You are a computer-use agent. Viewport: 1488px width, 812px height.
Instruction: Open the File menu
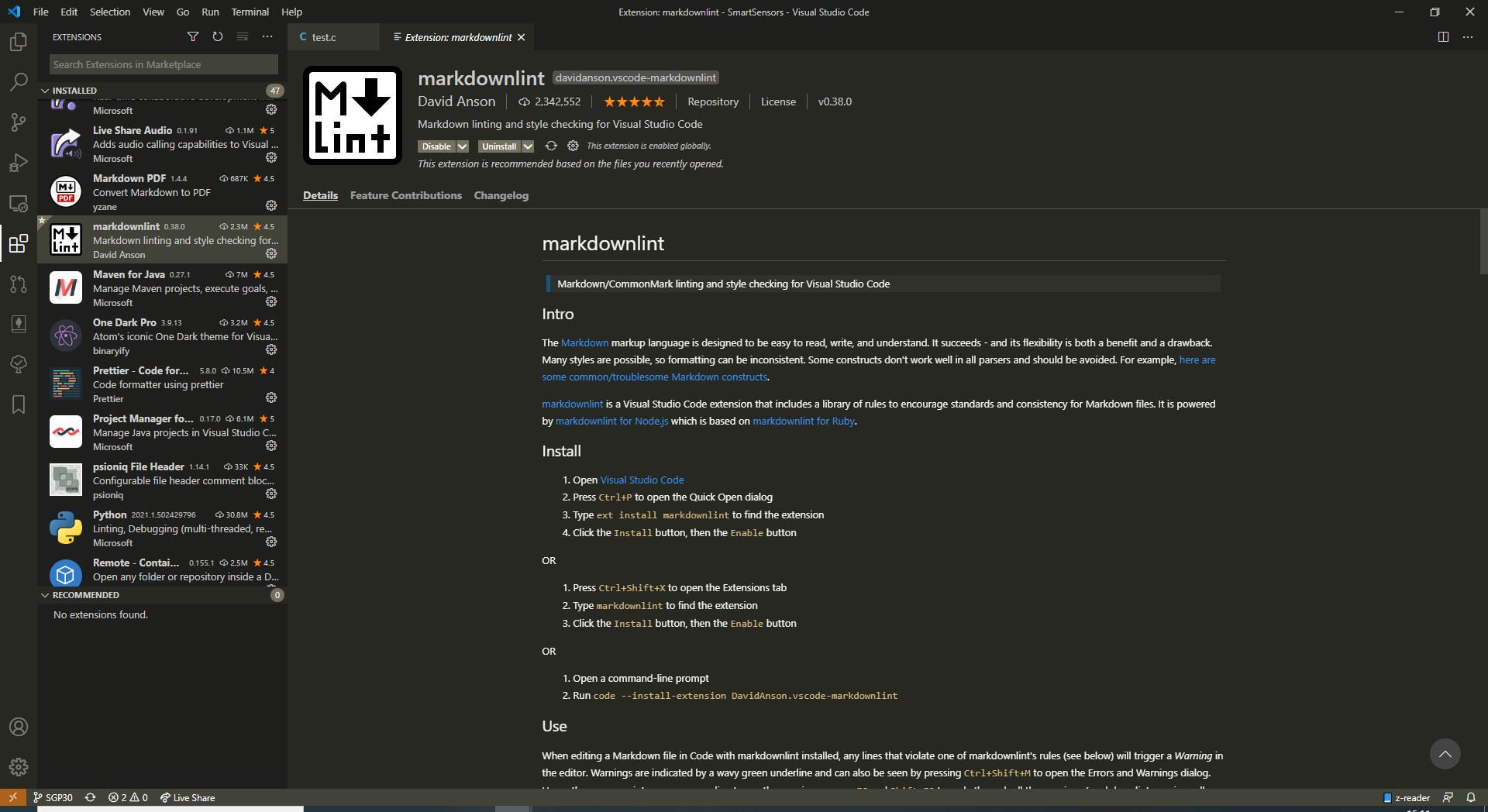41,12
